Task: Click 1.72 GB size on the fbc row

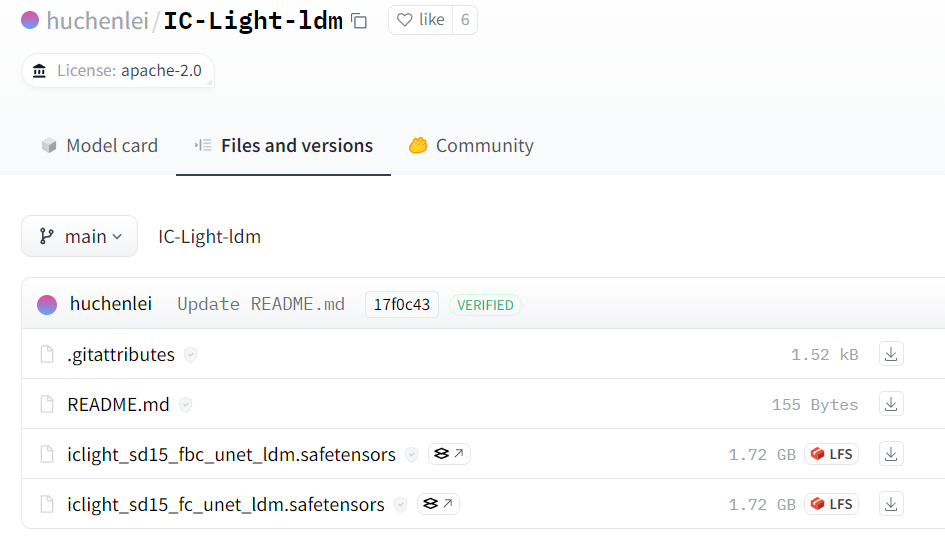Action: click(x=762, y=455)
